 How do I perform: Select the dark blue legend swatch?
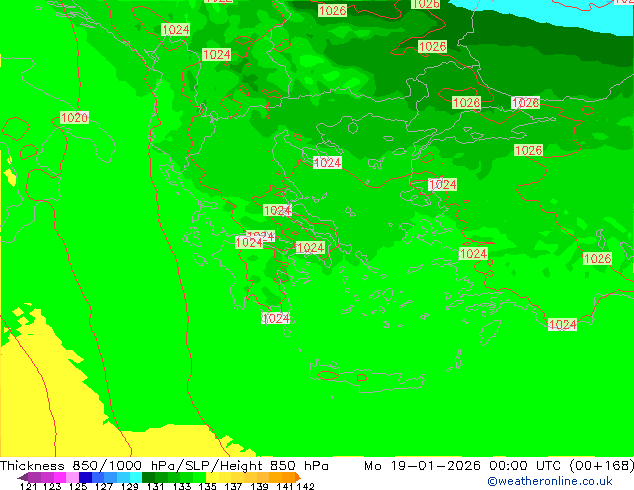(84, 477)
